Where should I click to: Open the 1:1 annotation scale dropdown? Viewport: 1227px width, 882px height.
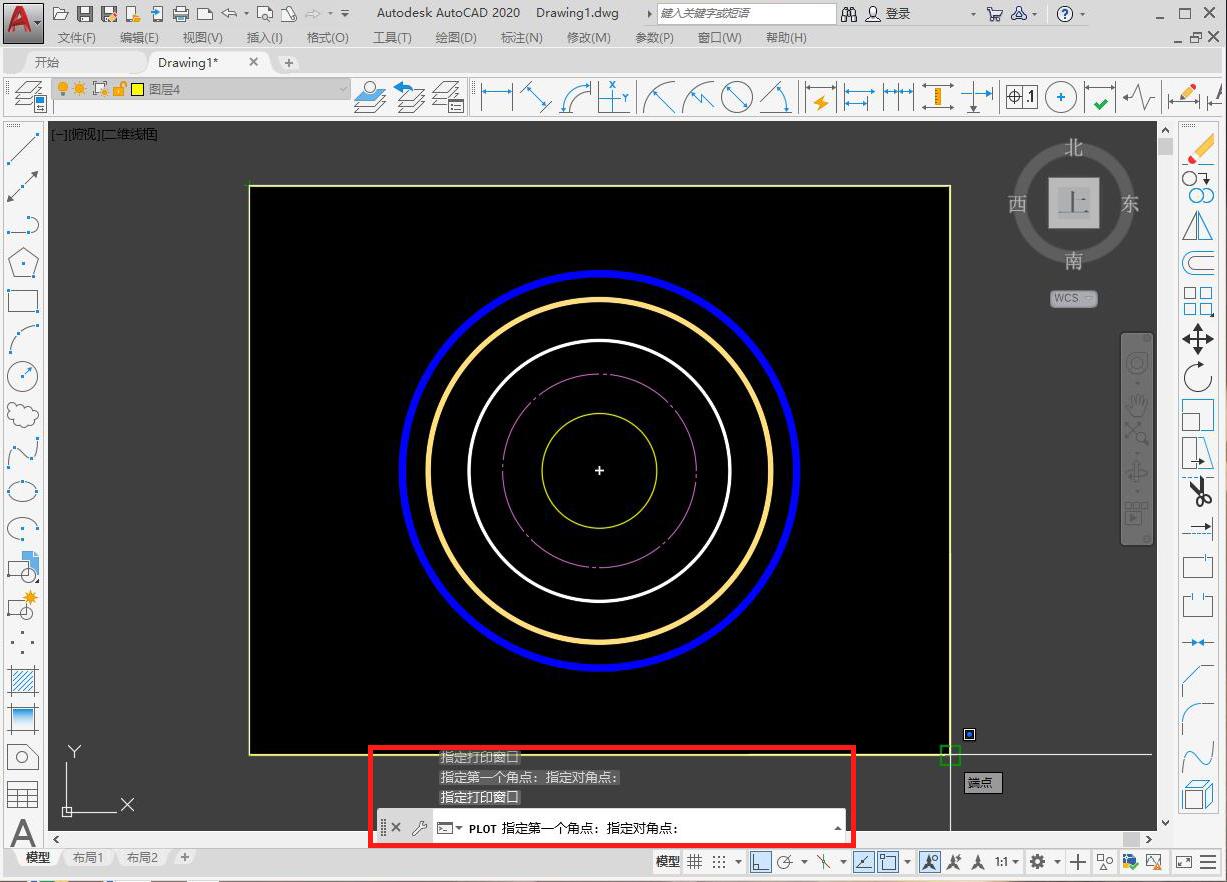(1007, 862)
